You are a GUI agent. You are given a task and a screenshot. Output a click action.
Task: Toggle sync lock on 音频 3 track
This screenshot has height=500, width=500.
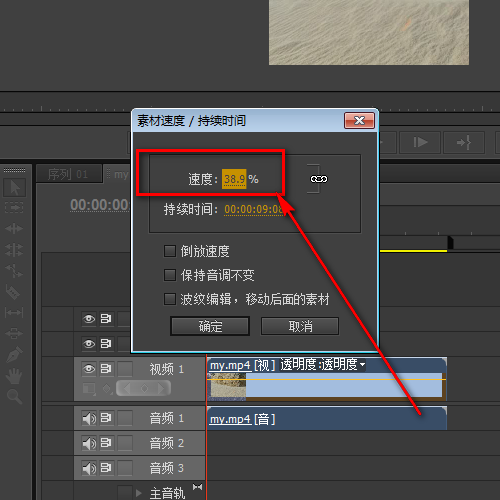(x=106, y=468)
